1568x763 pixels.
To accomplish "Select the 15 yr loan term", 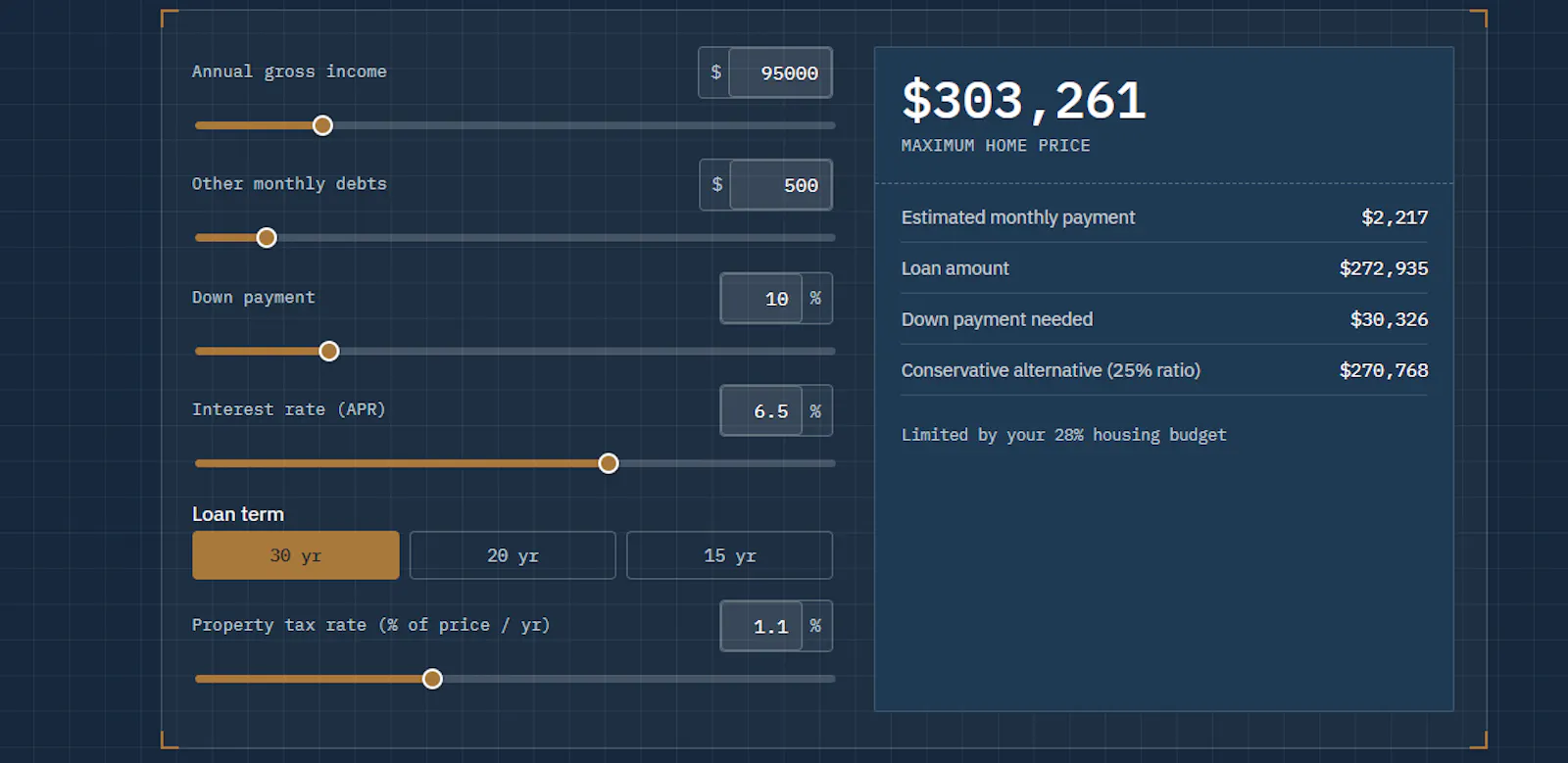I will pyautogui.click(x=729, y=555).
